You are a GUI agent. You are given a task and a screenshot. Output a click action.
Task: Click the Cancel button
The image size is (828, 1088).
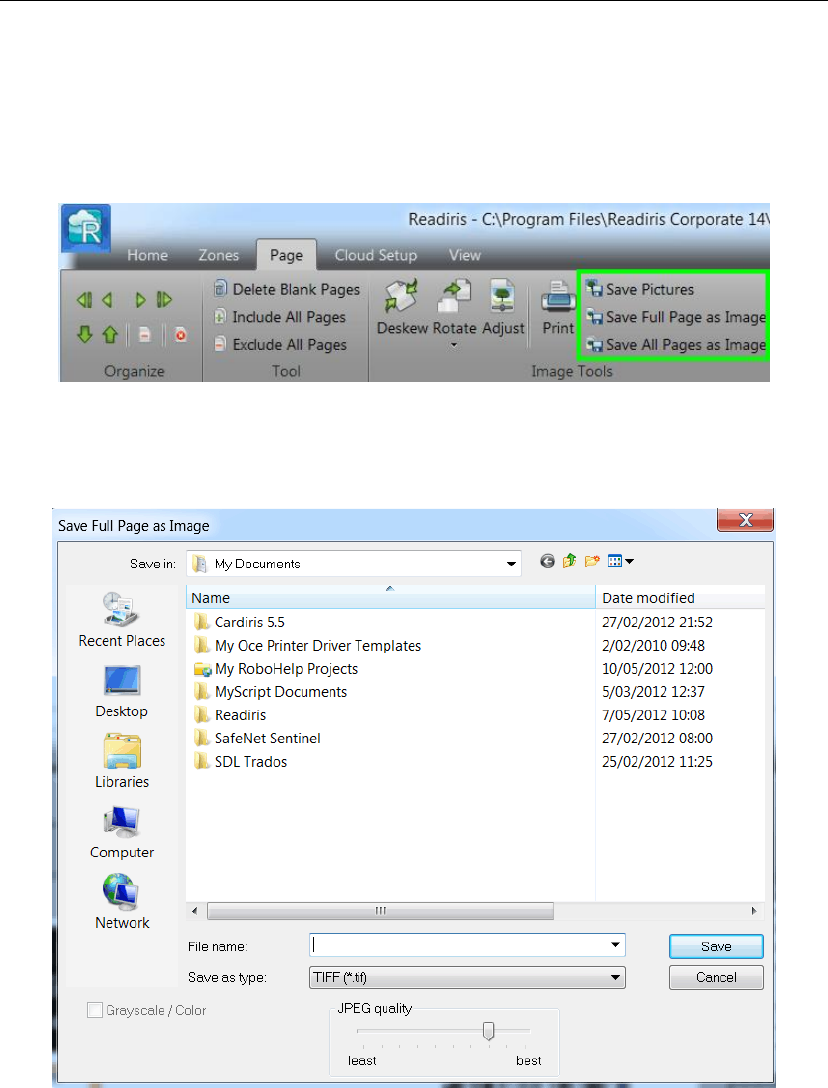click(716, 978)
